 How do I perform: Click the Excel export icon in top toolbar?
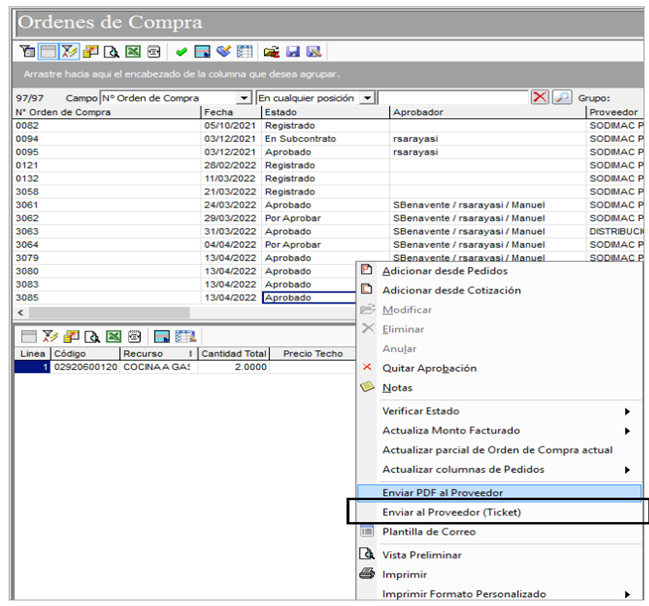pyautogui.click(x=133, y=52)
